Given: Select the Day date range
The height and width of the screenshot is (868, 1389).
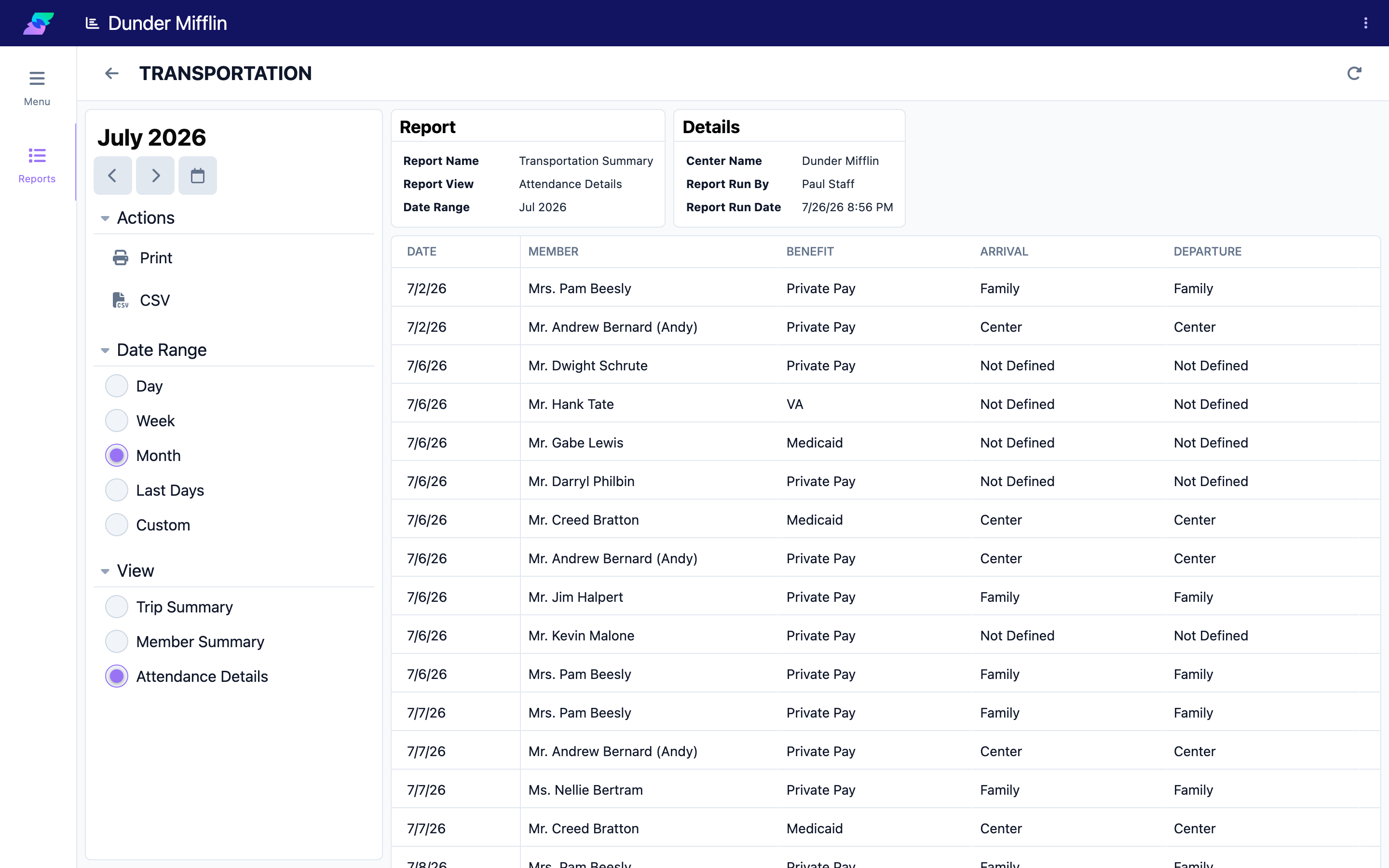Looking at the screenshot, I should (117, 386).
